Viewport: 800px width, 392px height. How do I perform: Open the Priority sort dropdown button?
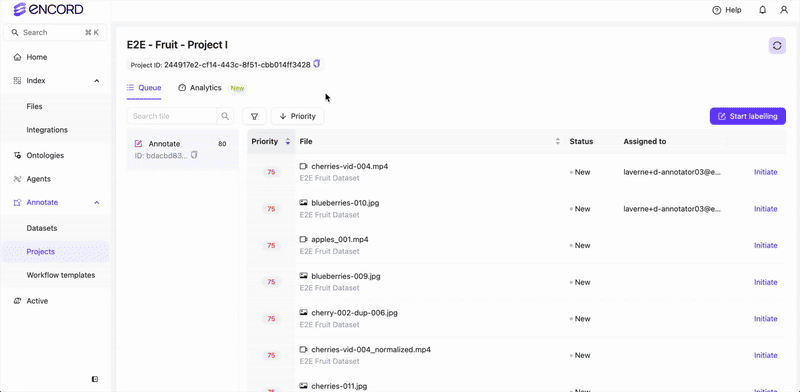[x=297, y=116]
